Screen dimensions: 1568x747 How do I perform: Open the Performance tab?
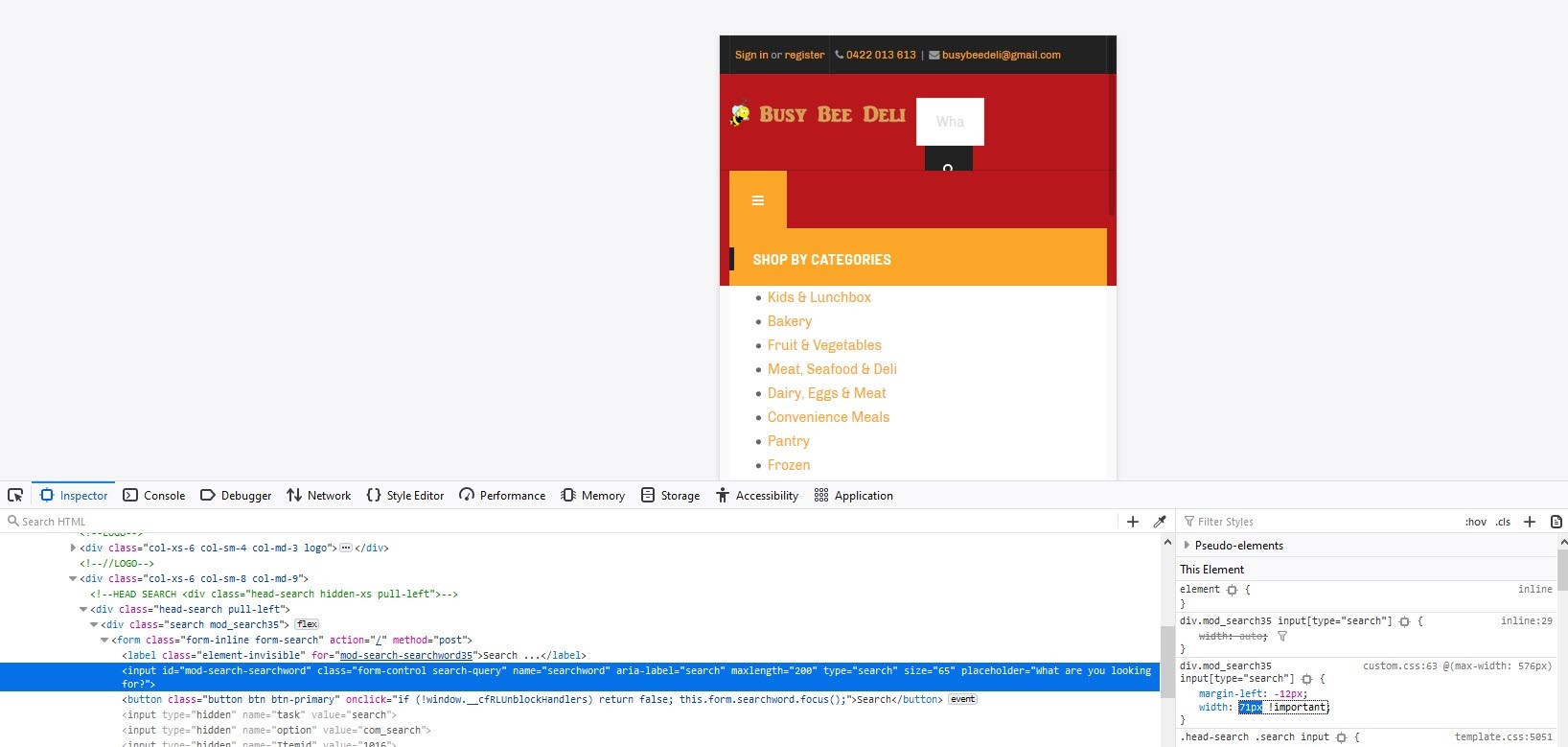click(x=502, y=495)
